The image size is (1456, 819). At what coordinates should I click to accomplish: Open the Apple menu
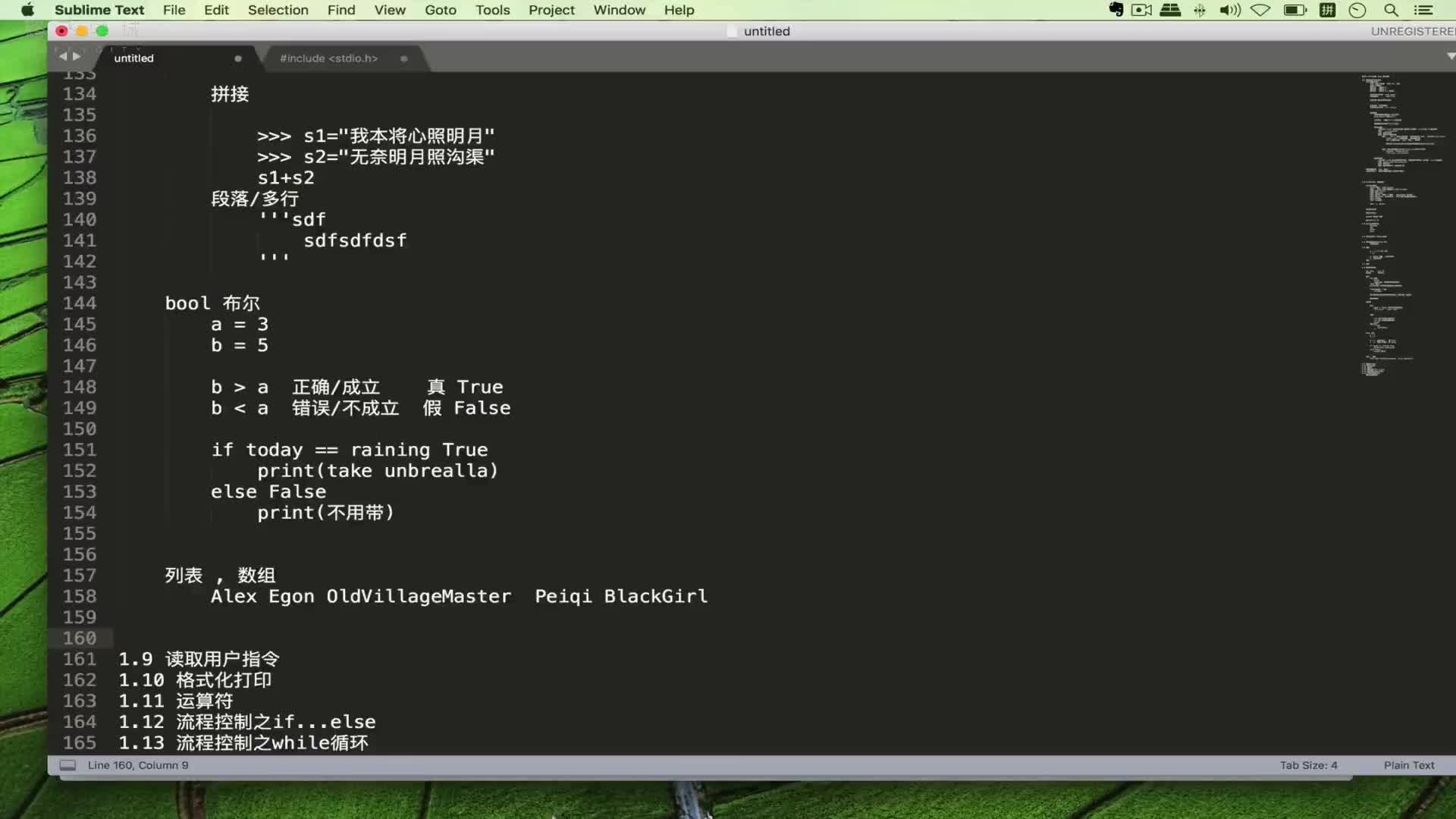27,10
